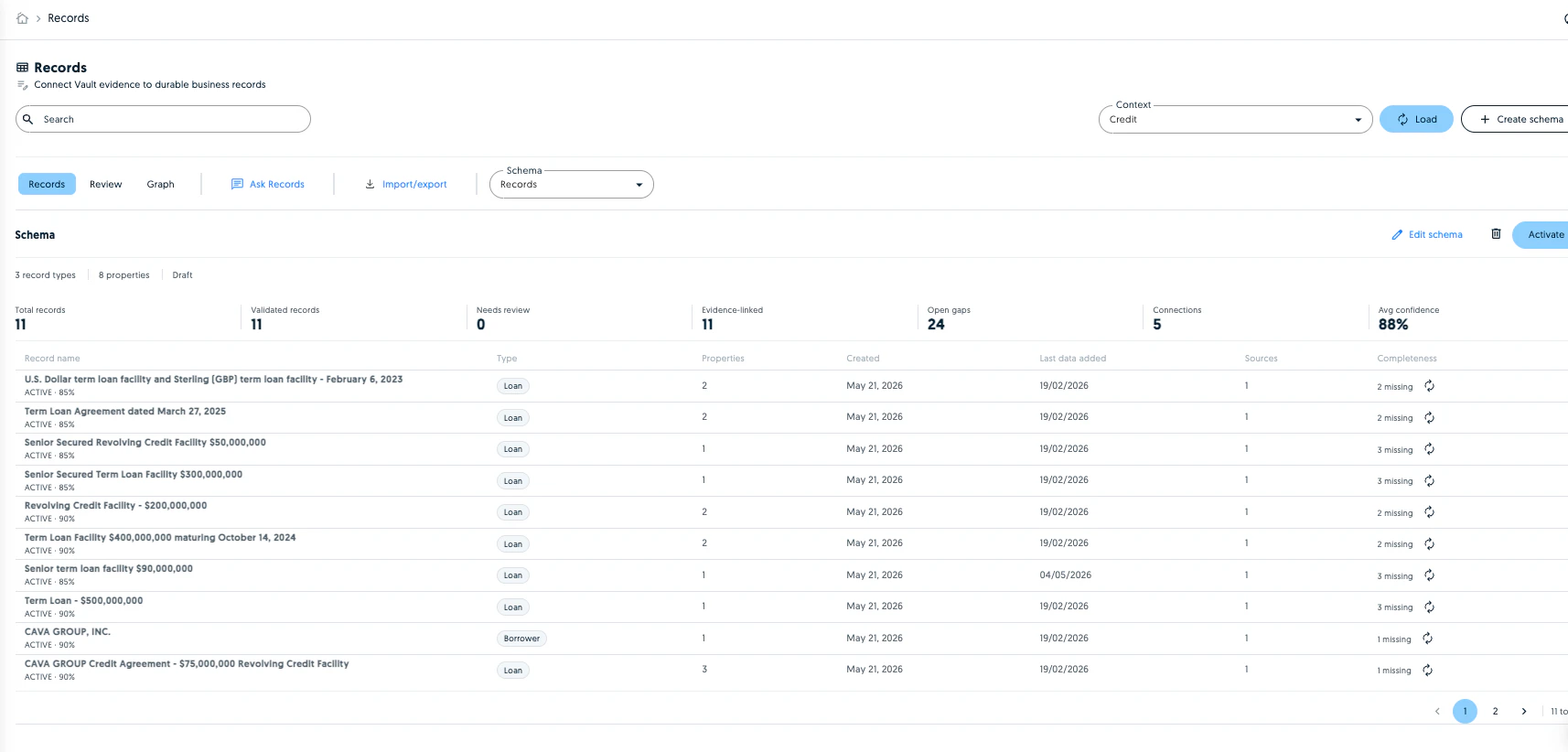This screenshot has height=752, width=1568.
Task: Select page 1 in pagination
Action: coord(1465,711)
